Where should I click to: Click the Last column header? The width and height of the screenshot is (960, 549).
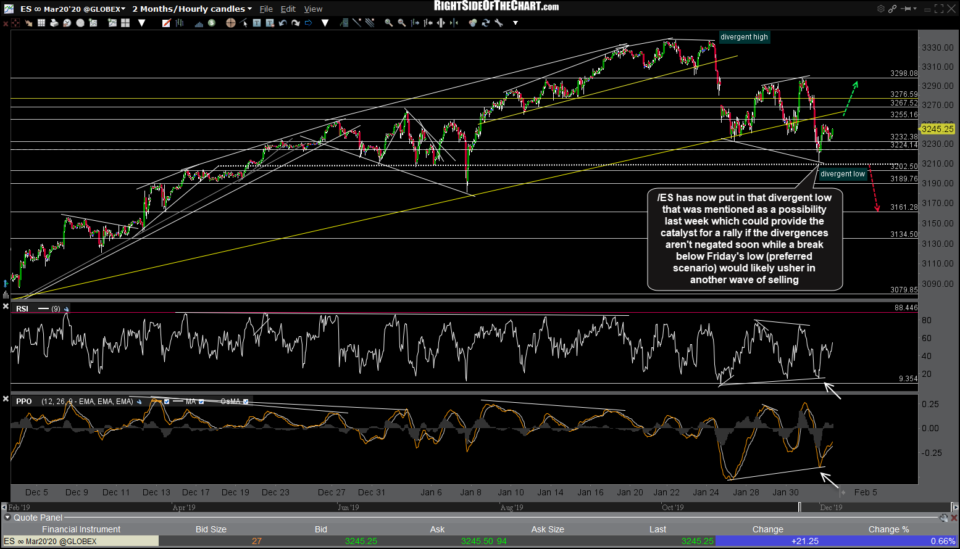pos(658,529)
